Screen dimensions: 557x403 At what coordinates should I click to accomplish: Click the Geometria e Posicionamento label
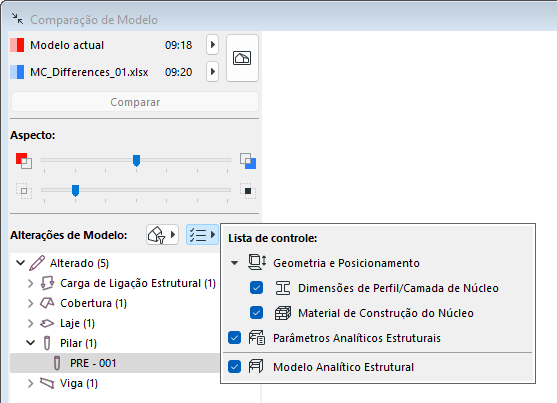pos(346,263)
